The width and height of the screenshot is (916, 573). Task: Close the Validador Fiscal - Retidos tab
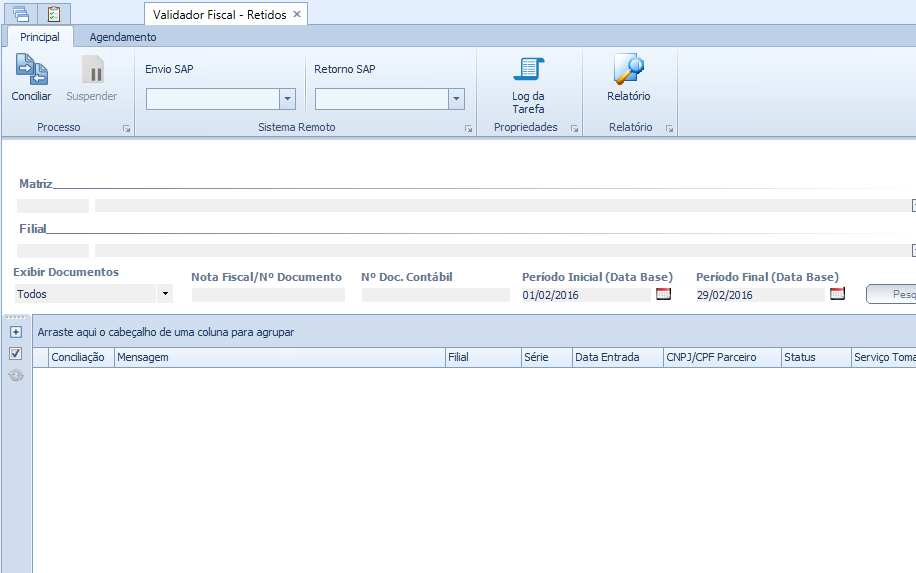tap(297, 14)
